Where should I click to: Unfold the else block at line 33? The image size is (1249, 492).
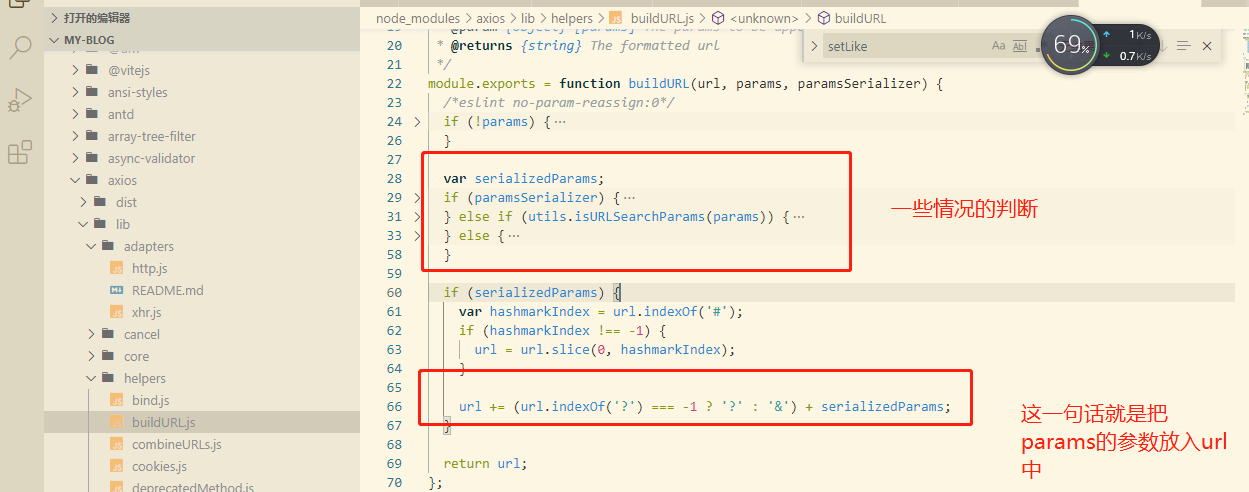(418, 236)
